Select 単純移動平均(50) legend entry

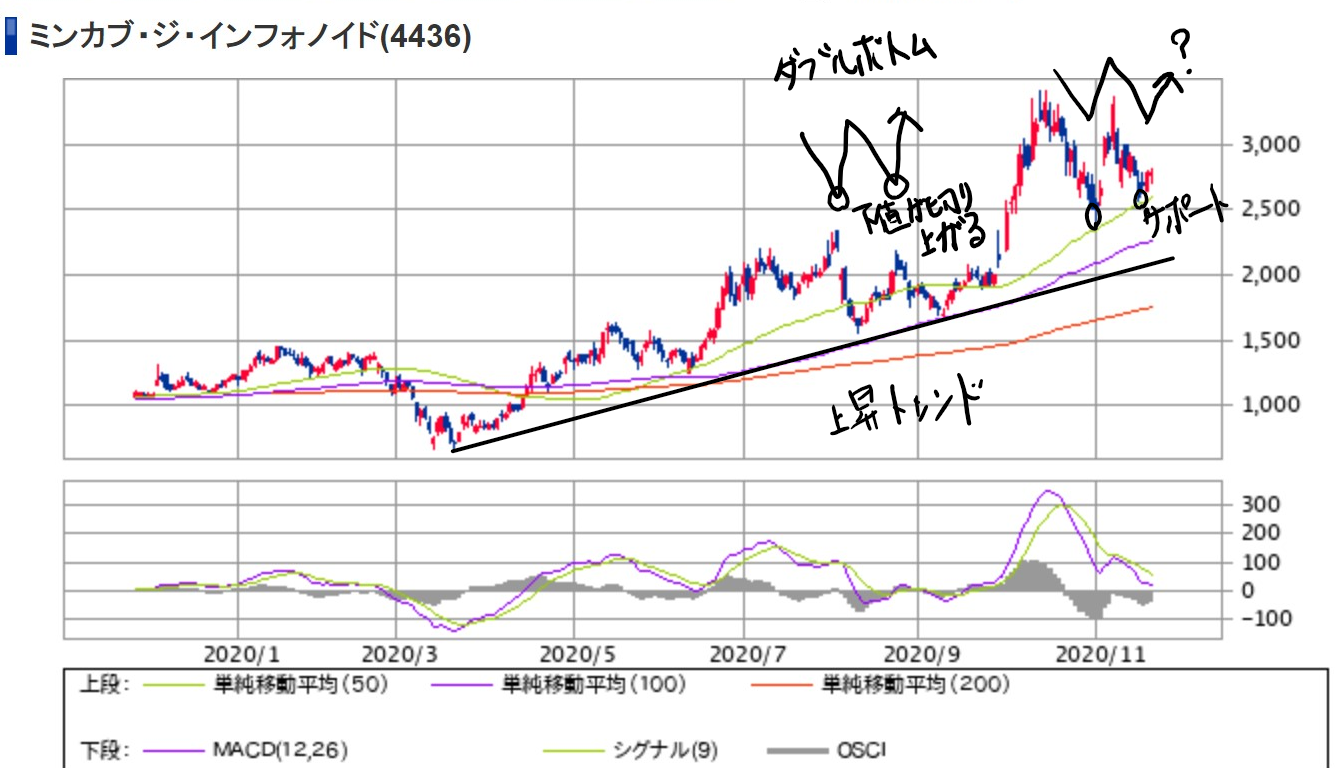[x=300, y=685]
